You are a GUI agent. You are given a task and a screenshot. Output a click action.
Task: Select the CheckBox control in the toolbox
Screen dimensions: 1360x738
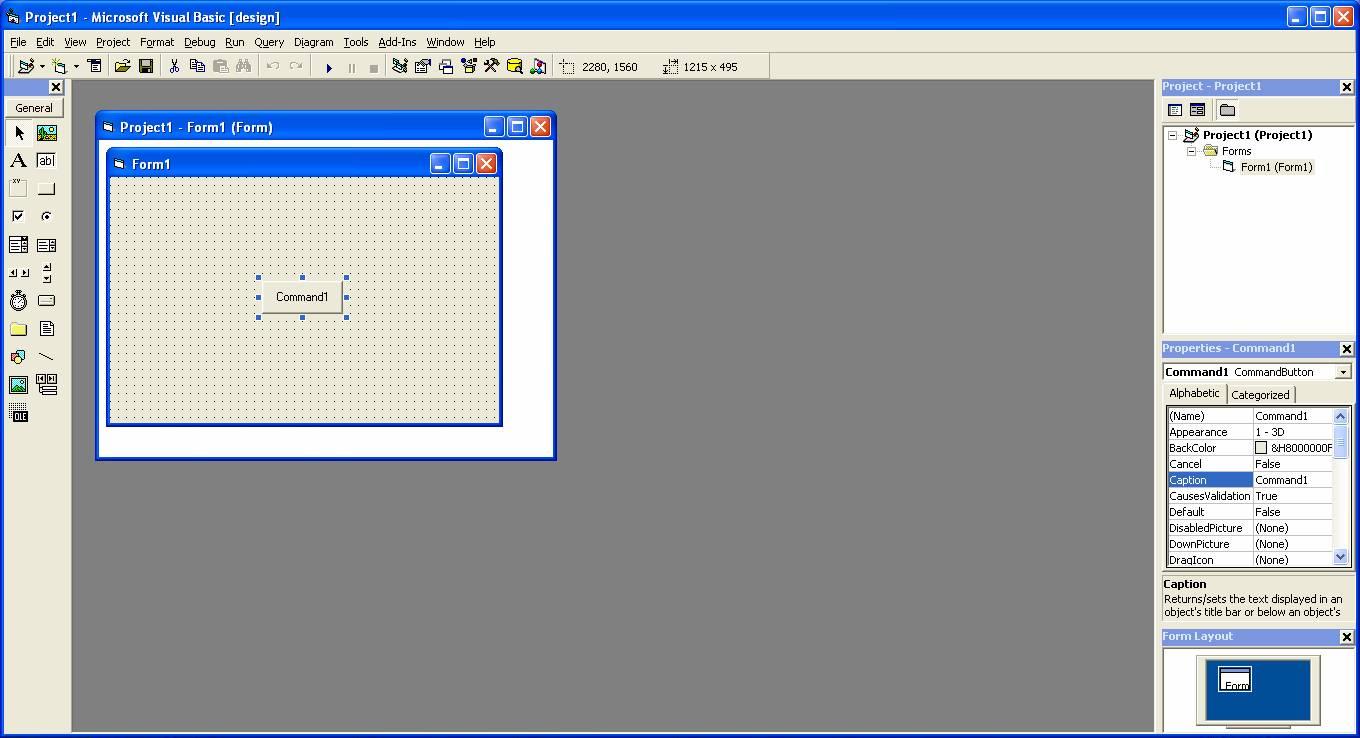(18, 216)
